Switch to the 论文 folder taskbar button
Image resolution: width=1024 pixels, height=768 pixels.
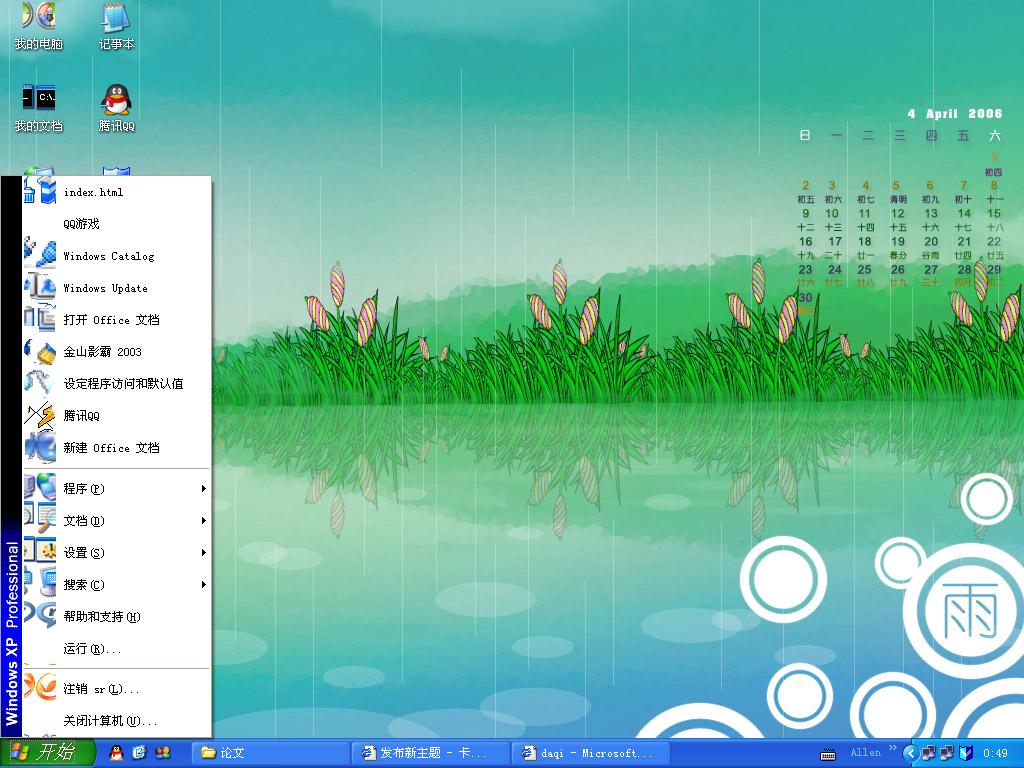(270, 753)
